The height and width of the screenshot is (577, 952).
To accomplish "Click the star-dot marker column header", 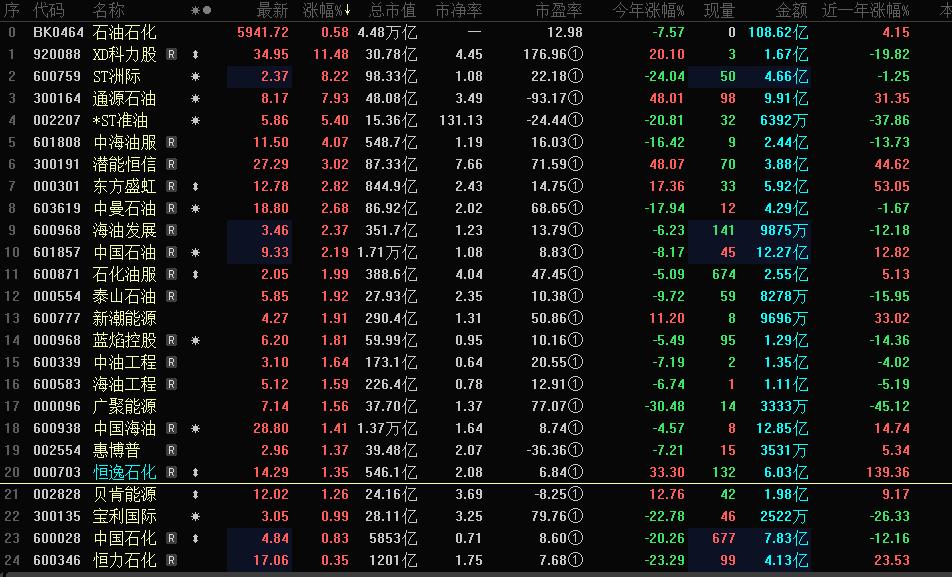I will 201,10.
